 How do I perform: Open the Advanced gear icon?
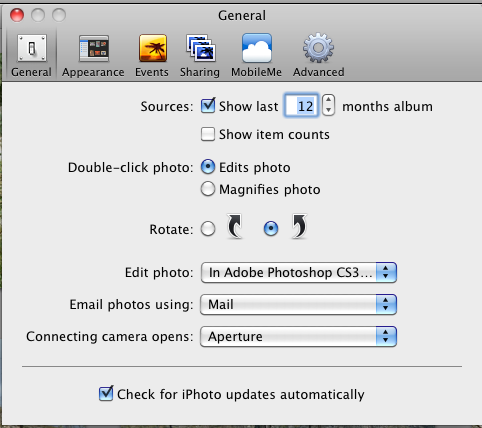[x=318, y=48]
